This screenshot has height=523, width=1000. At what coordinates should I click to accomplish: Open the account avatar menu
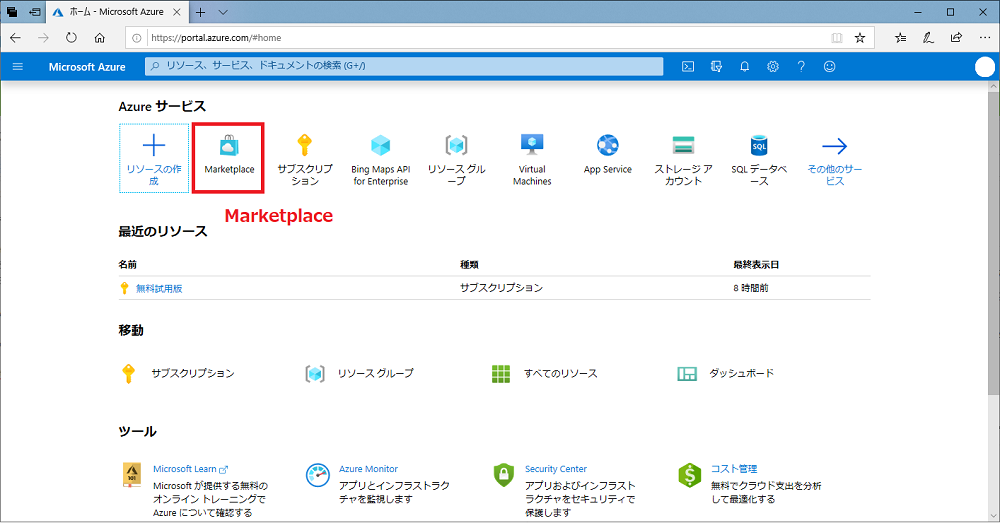[985, 67]
